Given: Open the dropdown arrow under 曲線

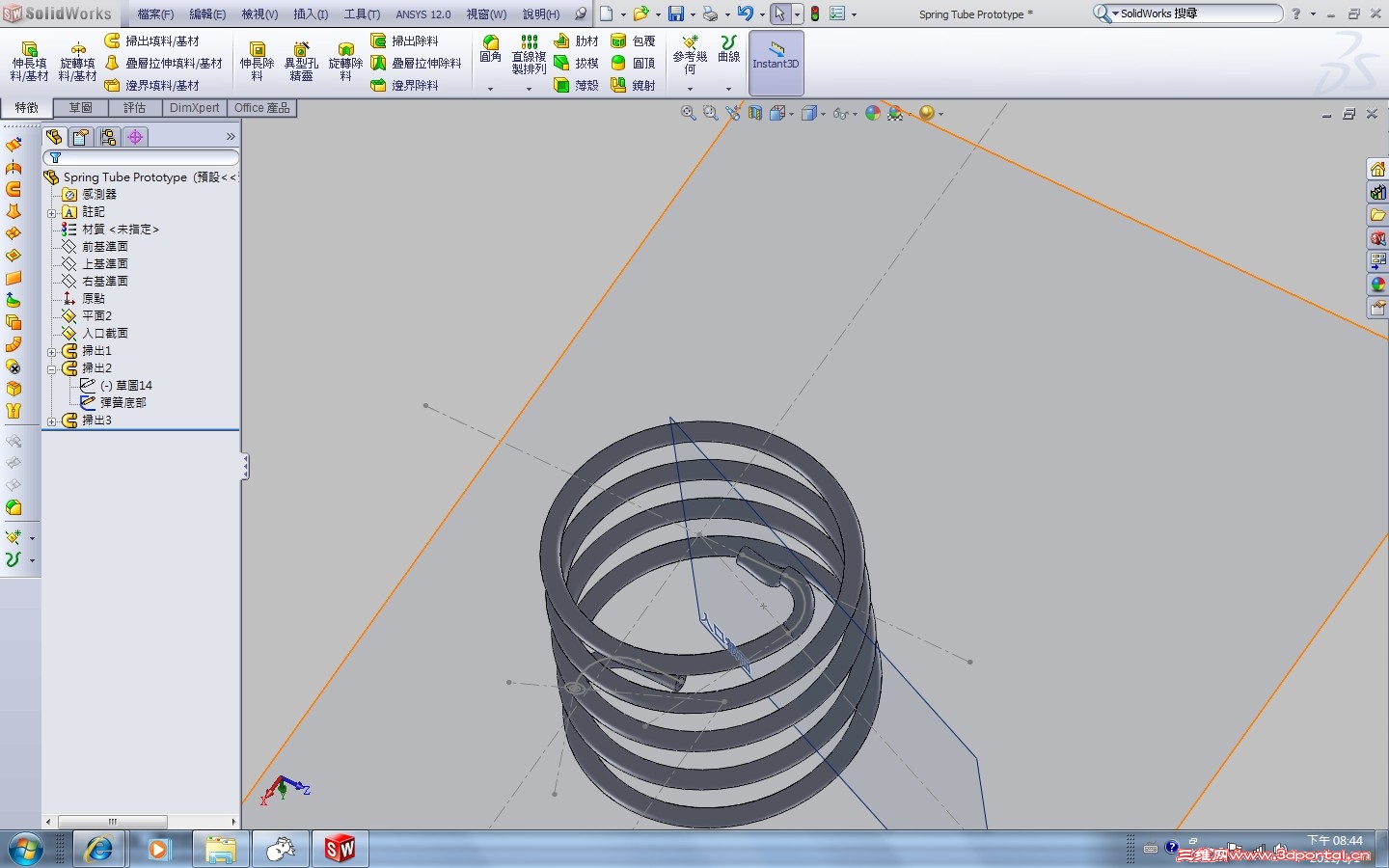Looking at the screenshot, I should coord(729,89).
